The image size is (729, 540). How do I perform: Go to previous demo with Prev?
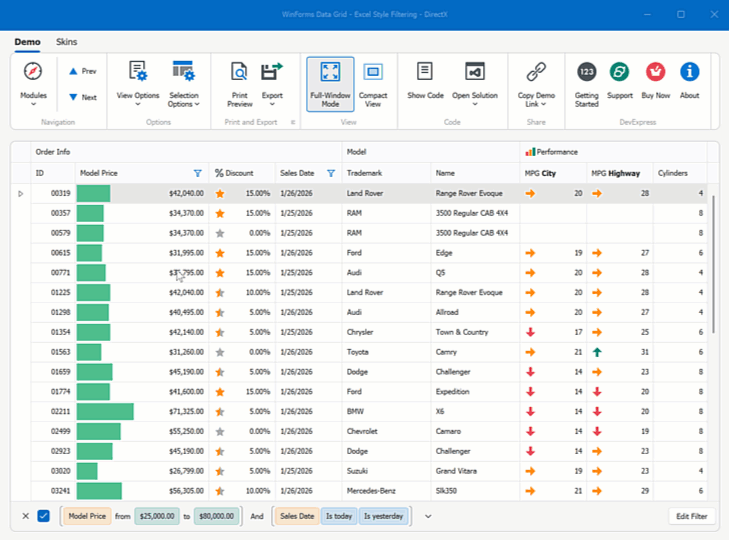(x=82, y=71)
